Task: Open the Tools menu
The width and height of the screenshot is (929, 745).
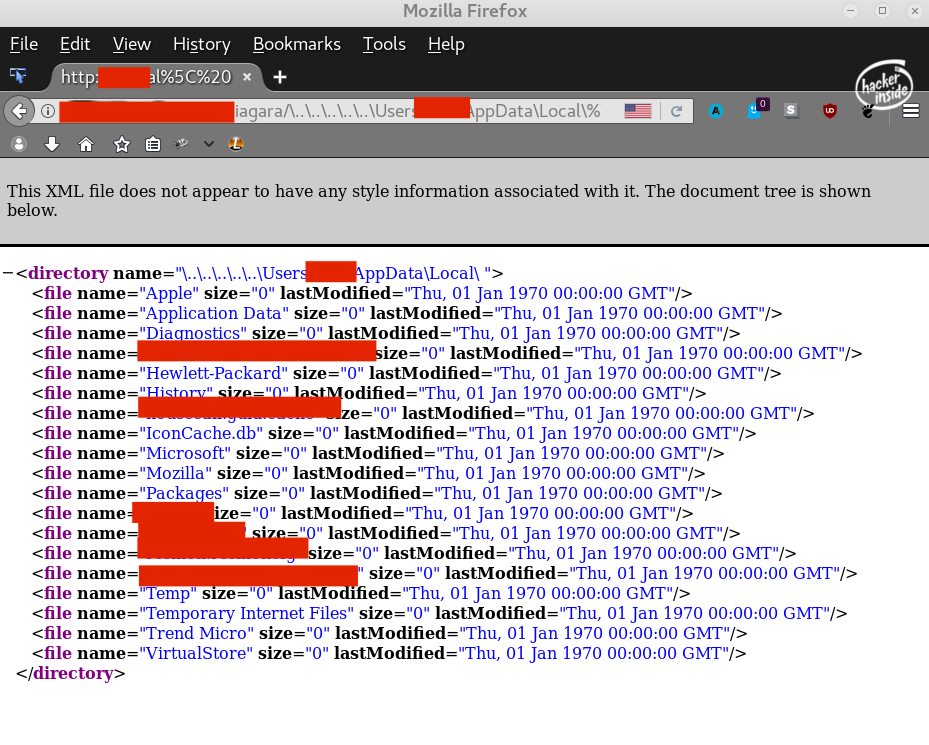Action: point(384,44)
